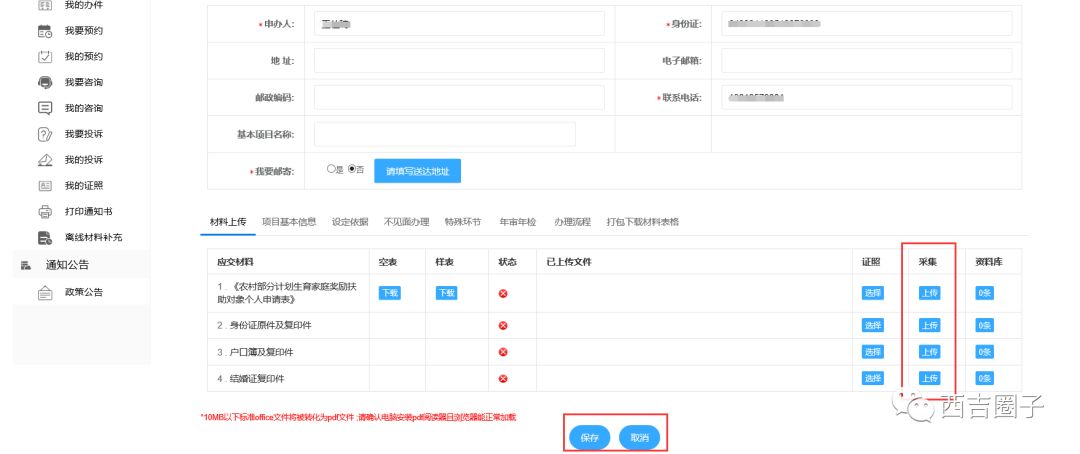Open 我要预约 sidebar link

point(83,30)
